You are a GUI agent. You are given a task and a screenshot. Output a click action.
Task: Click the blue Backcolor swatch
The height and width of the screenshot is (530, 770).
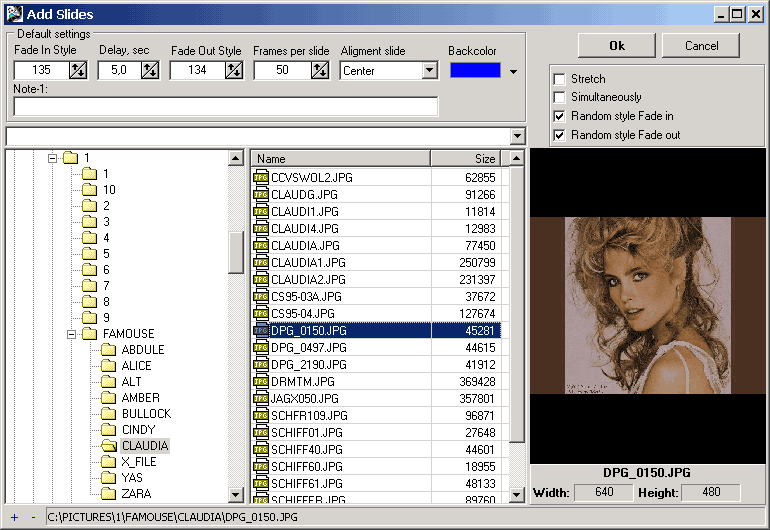click(474, 70)
